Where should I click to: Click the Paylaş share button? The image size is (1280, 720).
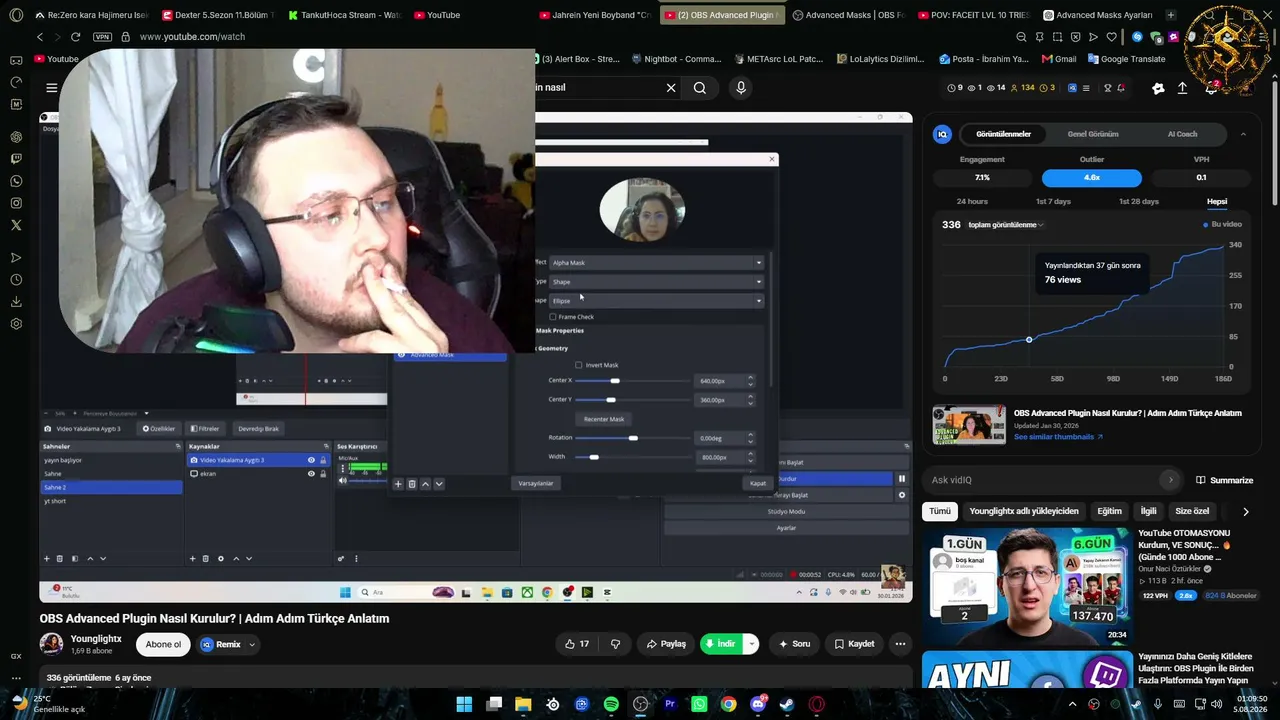coord(666,644)
